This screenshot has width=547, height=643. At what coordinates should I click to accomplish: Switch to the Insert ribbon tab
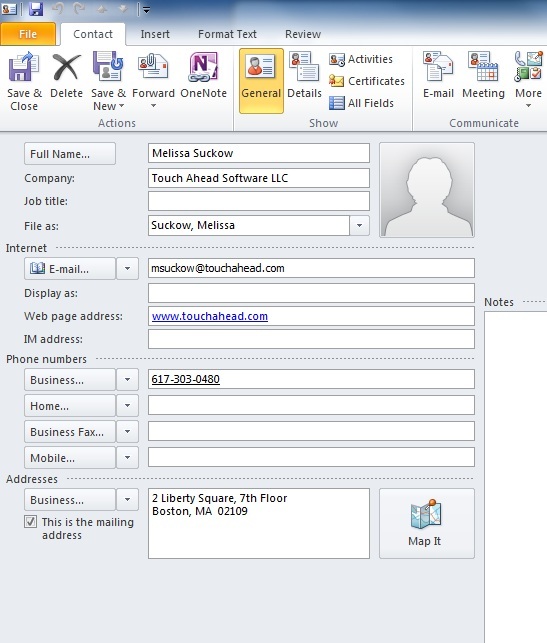pos(155,34)
